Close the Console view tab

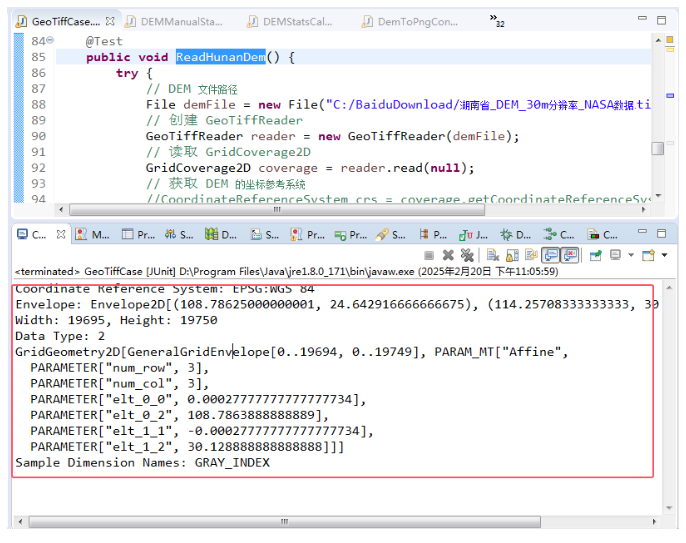click(x=61, y=235)
